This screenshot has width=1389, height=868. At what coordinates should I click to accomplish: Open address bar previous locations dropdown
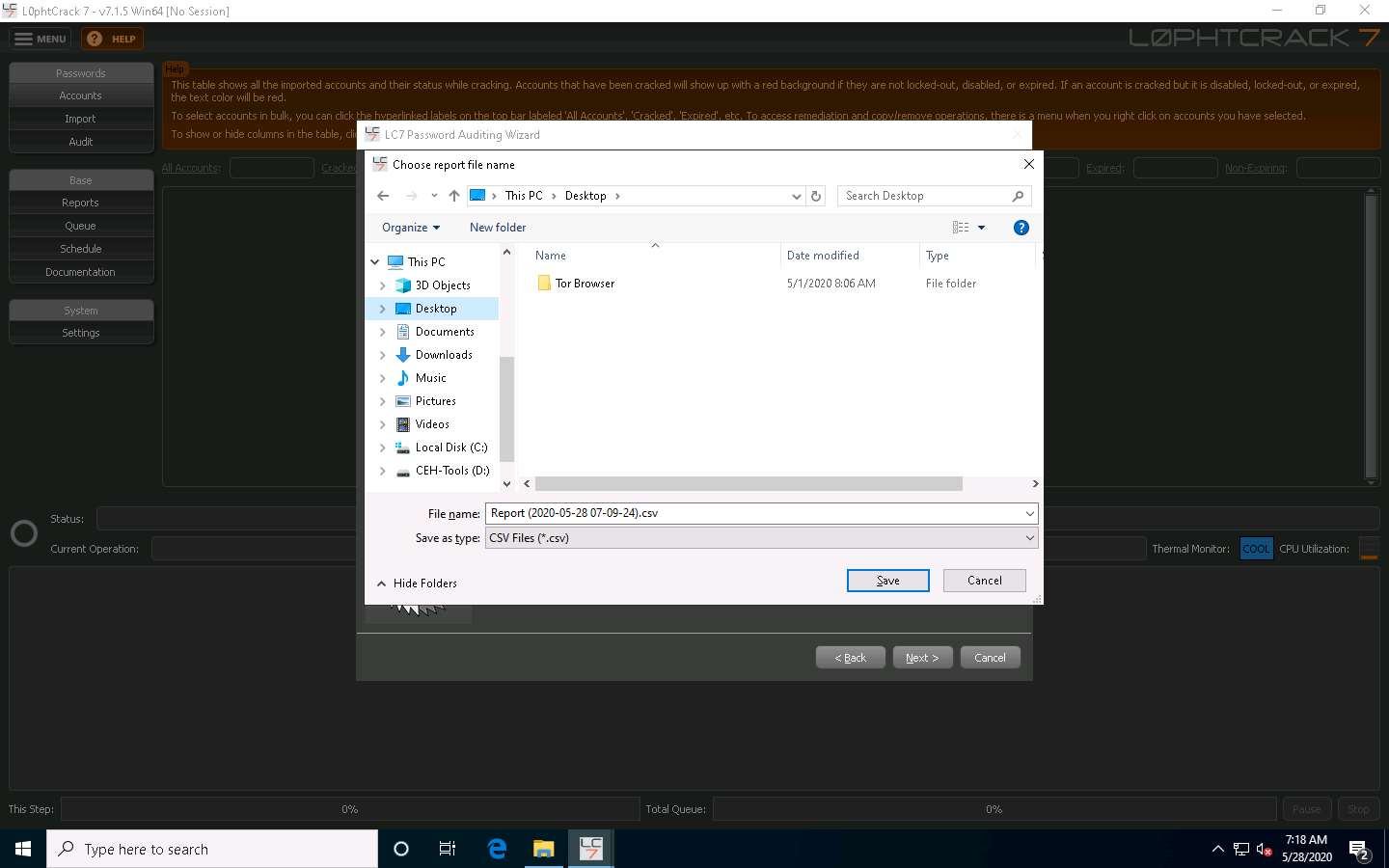tap(797, 196)
